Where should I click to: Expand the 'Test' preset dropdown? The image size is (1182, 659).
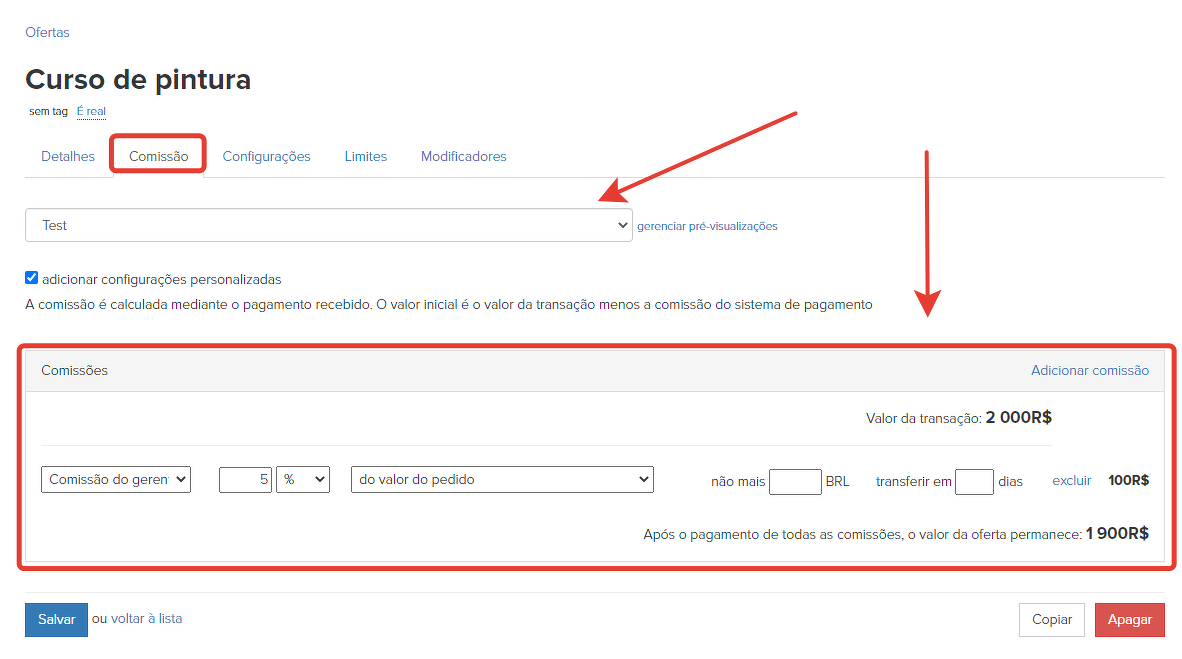click(328, 225)
